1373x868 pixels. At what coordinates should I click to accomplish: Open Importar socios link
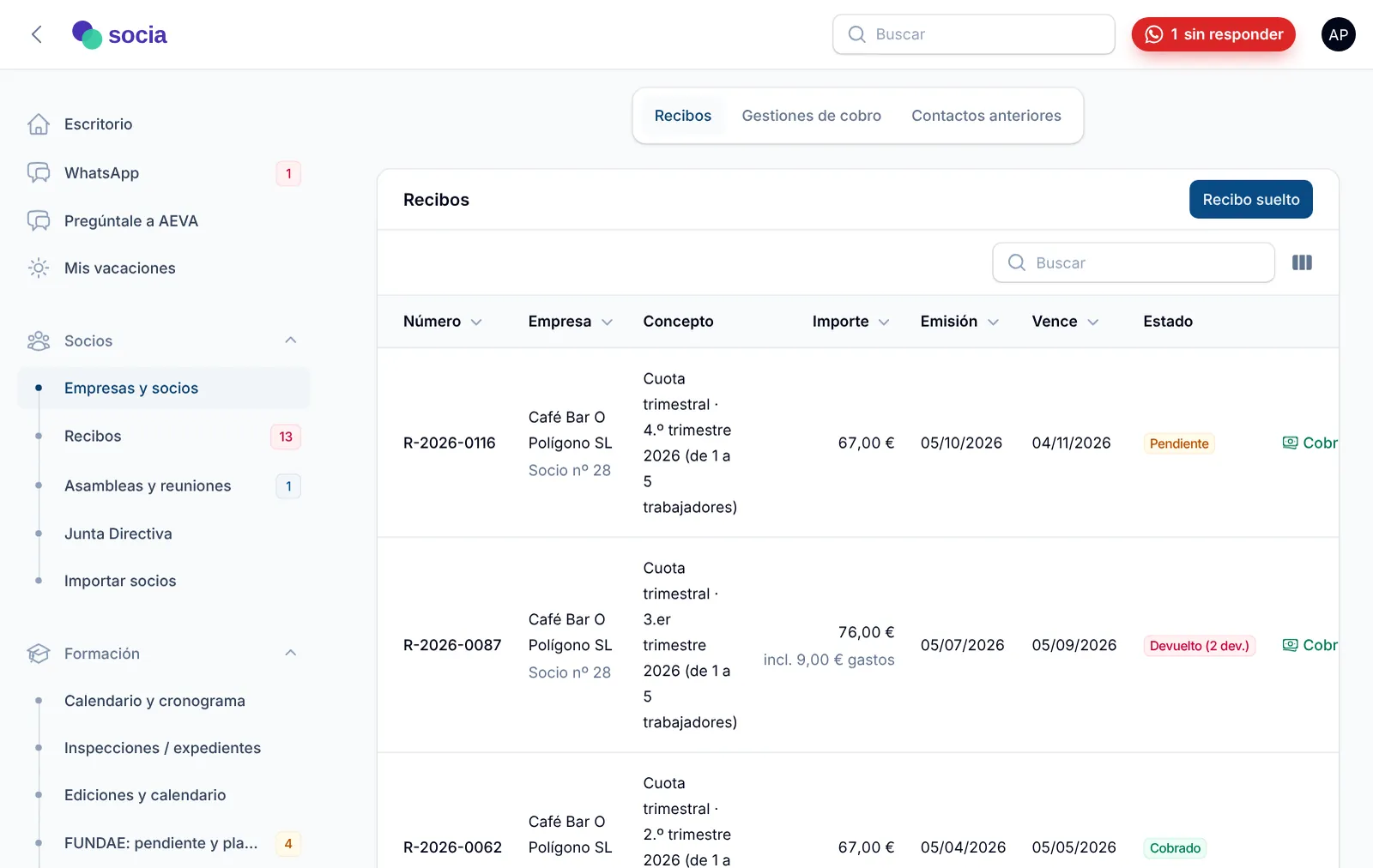tap(163, 581)
